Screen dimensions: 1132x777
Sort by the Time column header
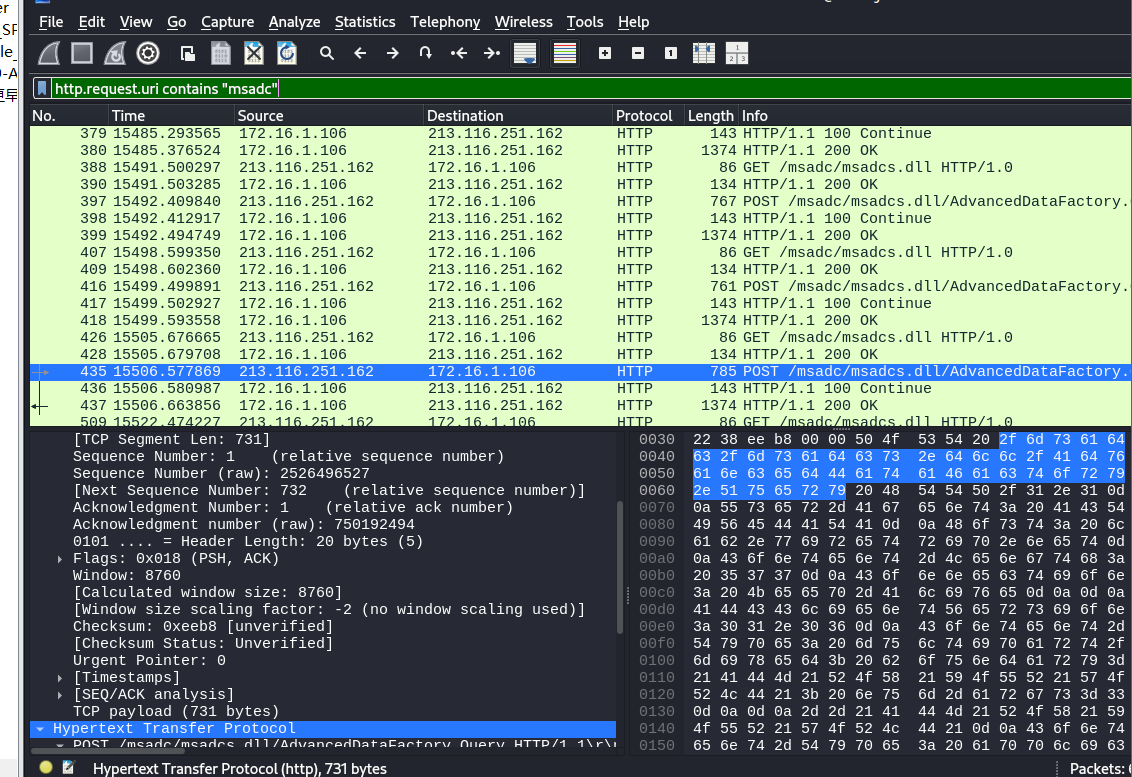click(172, 116)
